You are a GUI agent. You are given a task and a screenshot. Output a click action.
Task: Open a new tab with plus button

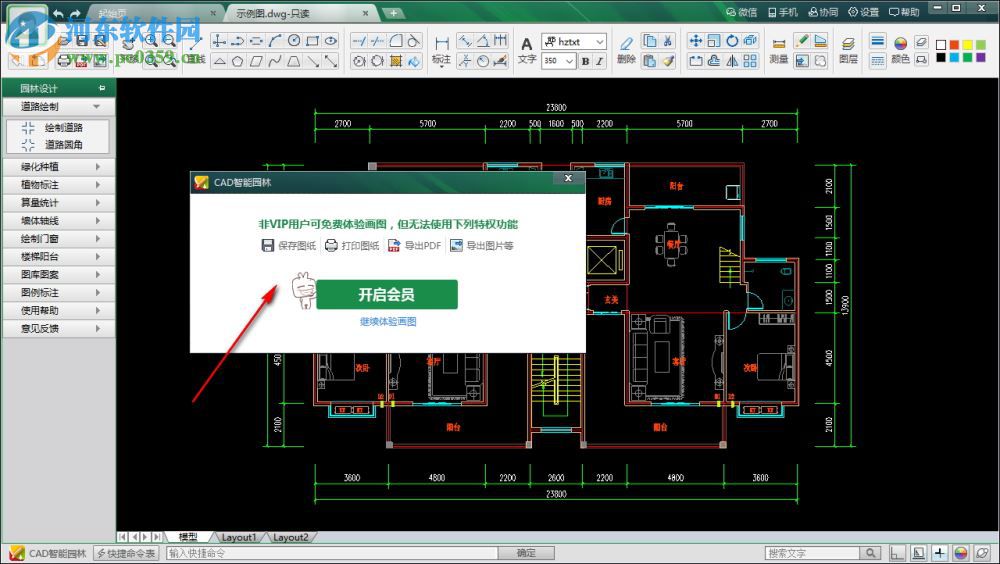tap(393, 13)
